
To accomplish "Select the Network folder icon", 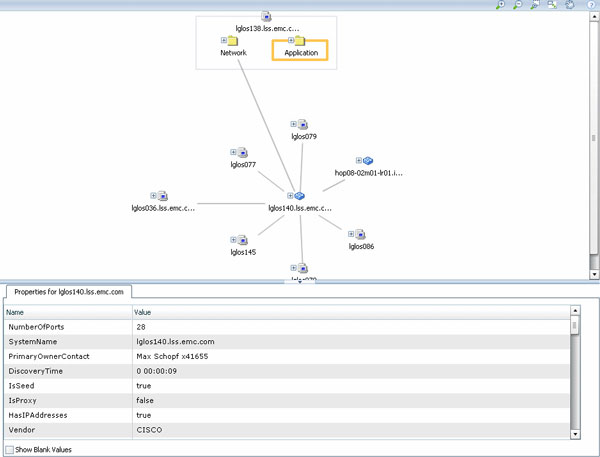I will point(233,40).
